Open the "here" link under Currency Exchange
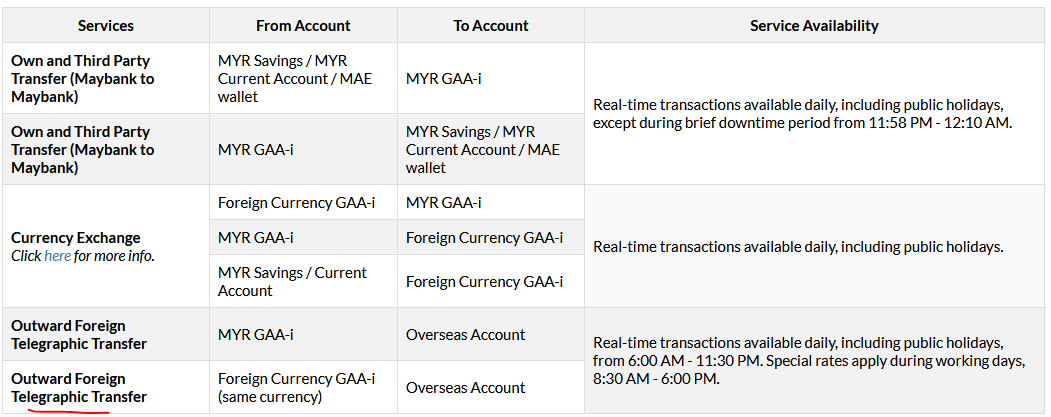Image resolution: width=1051 pixels, height=417 pixels. tap(57, 256)
